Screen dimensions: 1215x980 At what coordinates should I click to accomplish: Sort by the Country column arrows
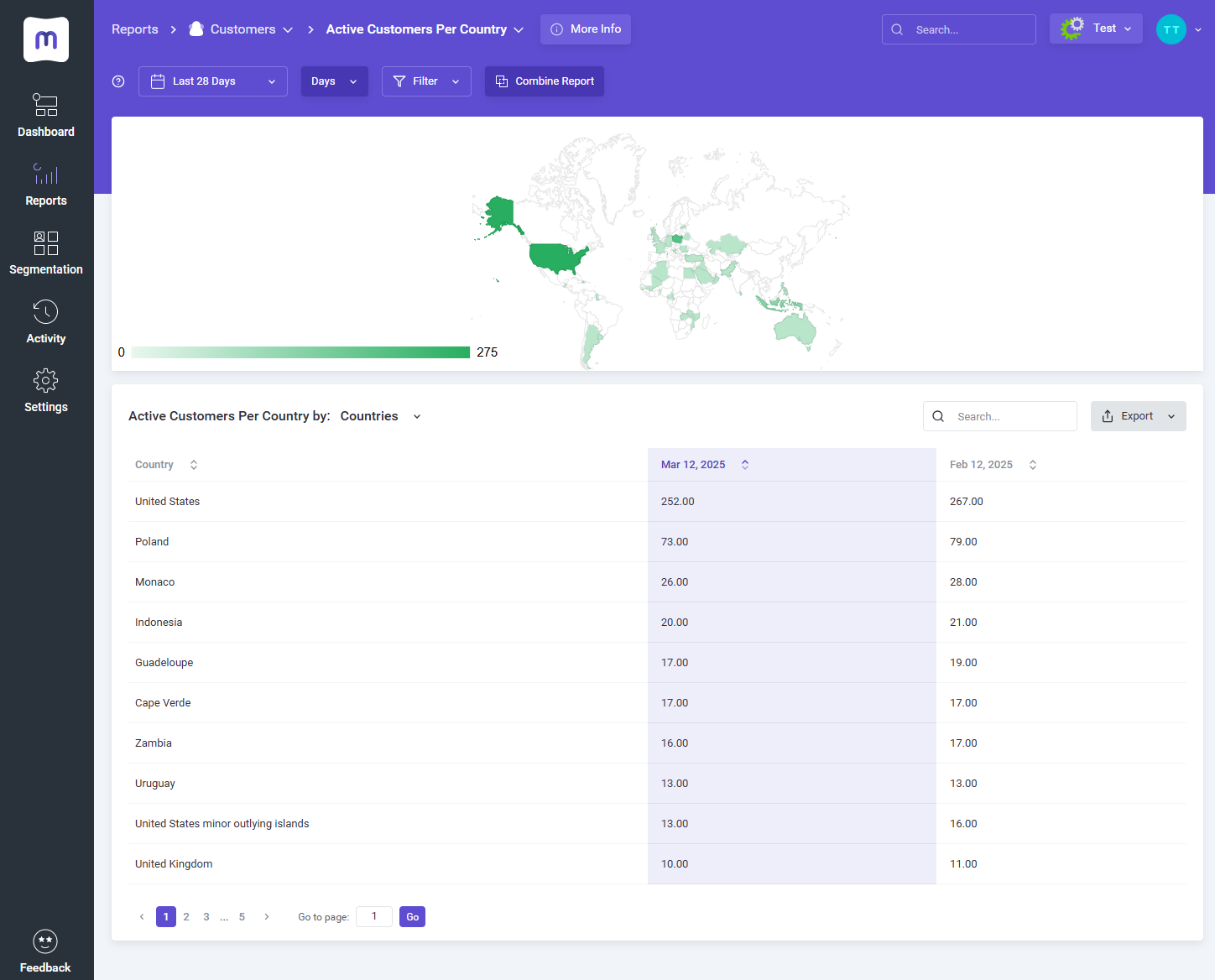(x=194, y=465)
